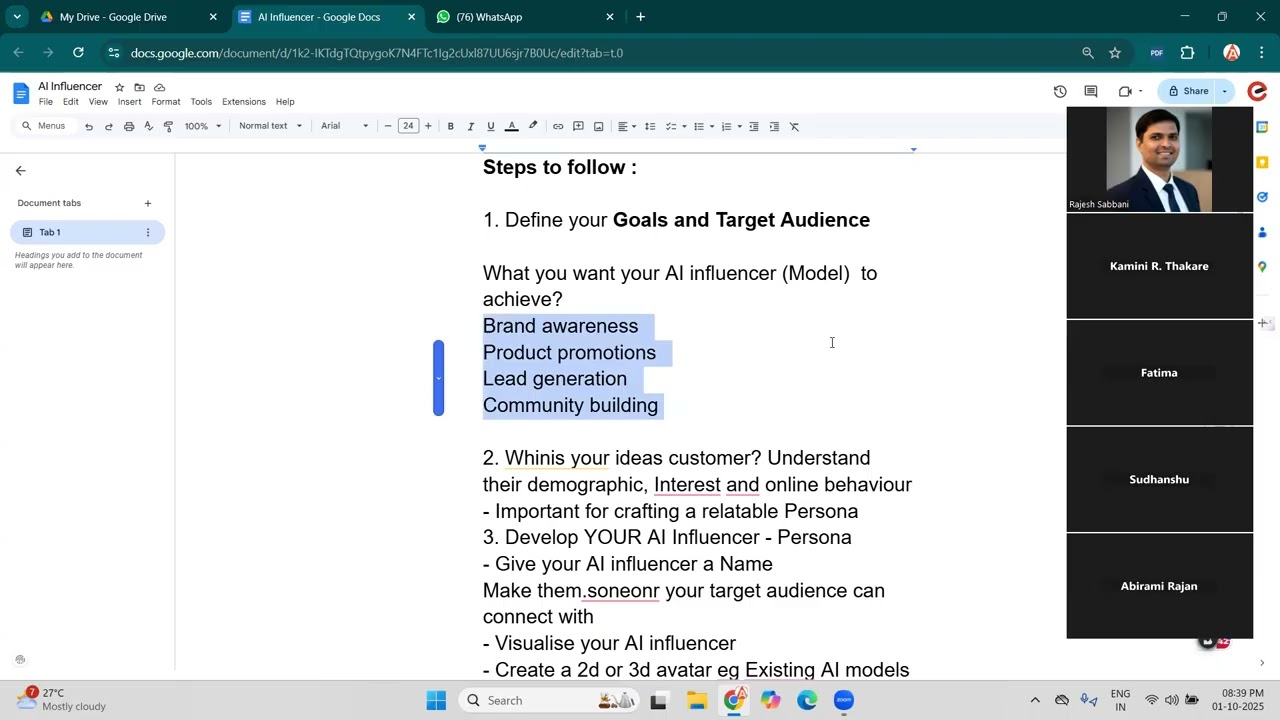
Task: Open the Help menu
Action: point(285,102)
